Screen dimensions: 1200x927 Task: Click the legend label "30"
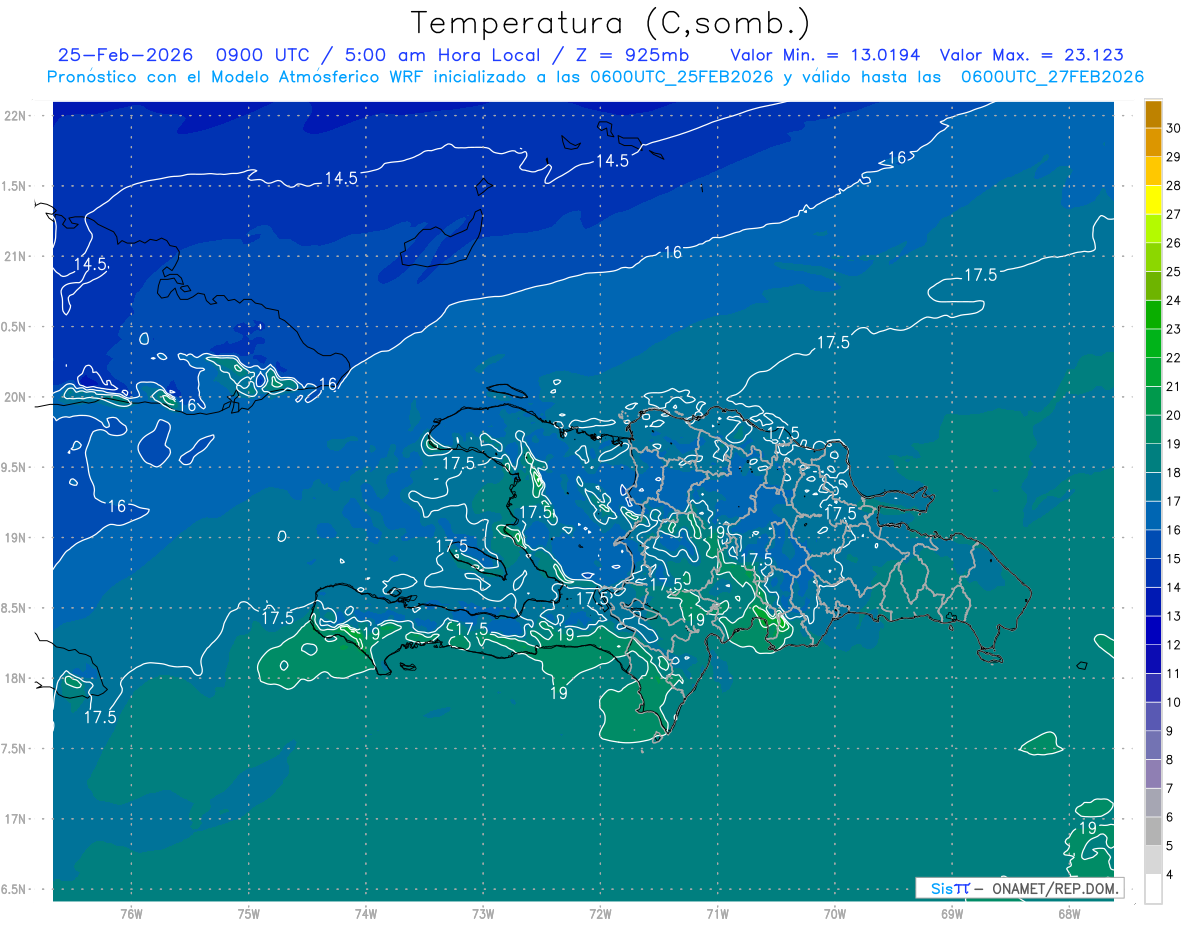tap(1173, 128)
